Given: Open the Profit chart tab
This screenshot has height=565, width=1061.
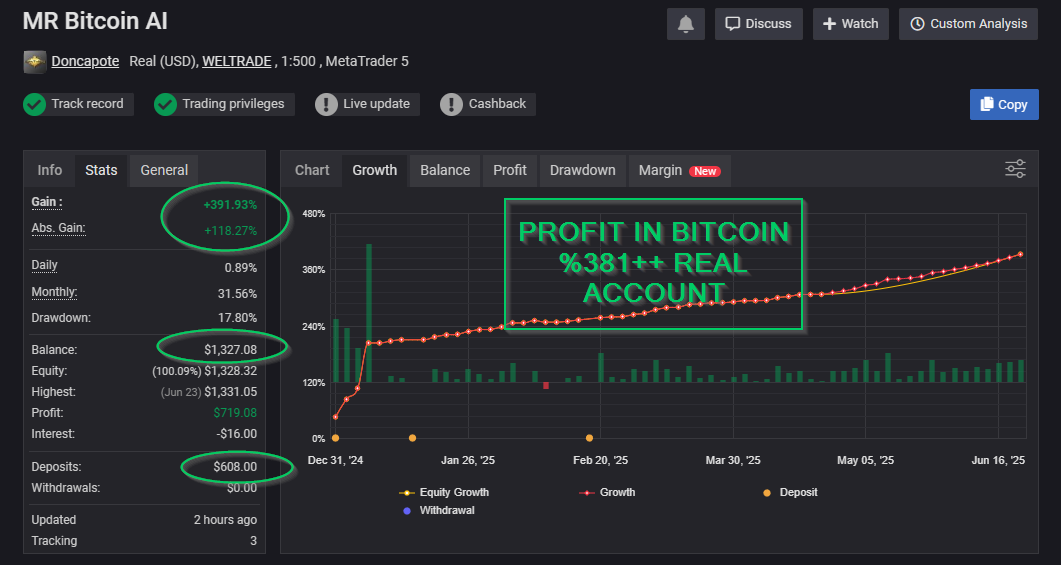Looking at the screenshot, I should click(510, 170).
